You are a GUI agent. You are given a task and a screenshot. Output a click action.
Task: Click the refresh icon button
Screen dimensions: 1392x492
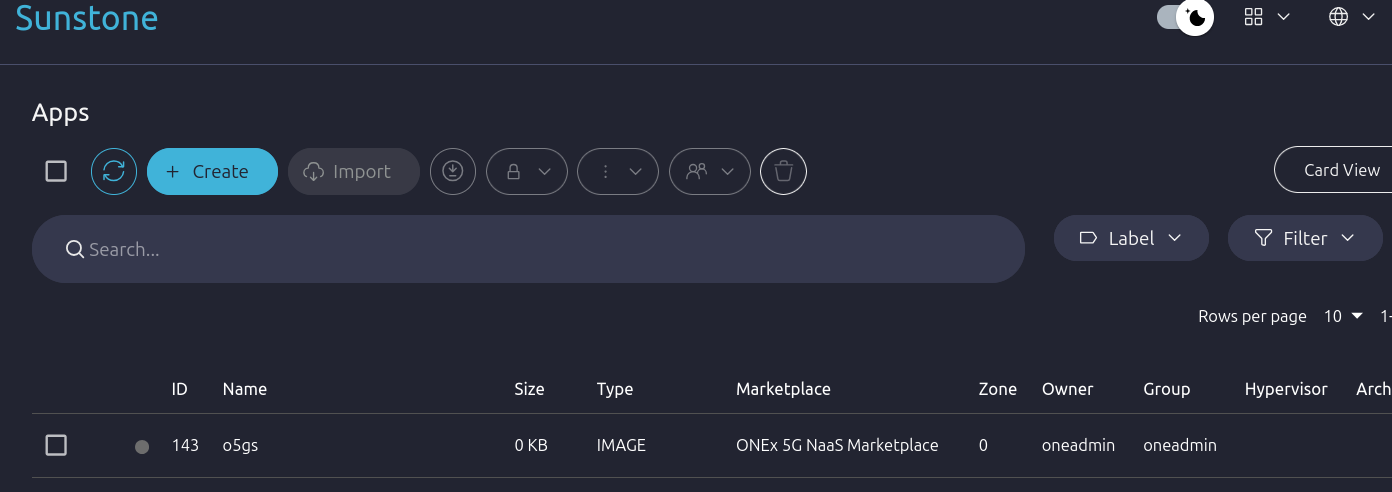[114, 171]
